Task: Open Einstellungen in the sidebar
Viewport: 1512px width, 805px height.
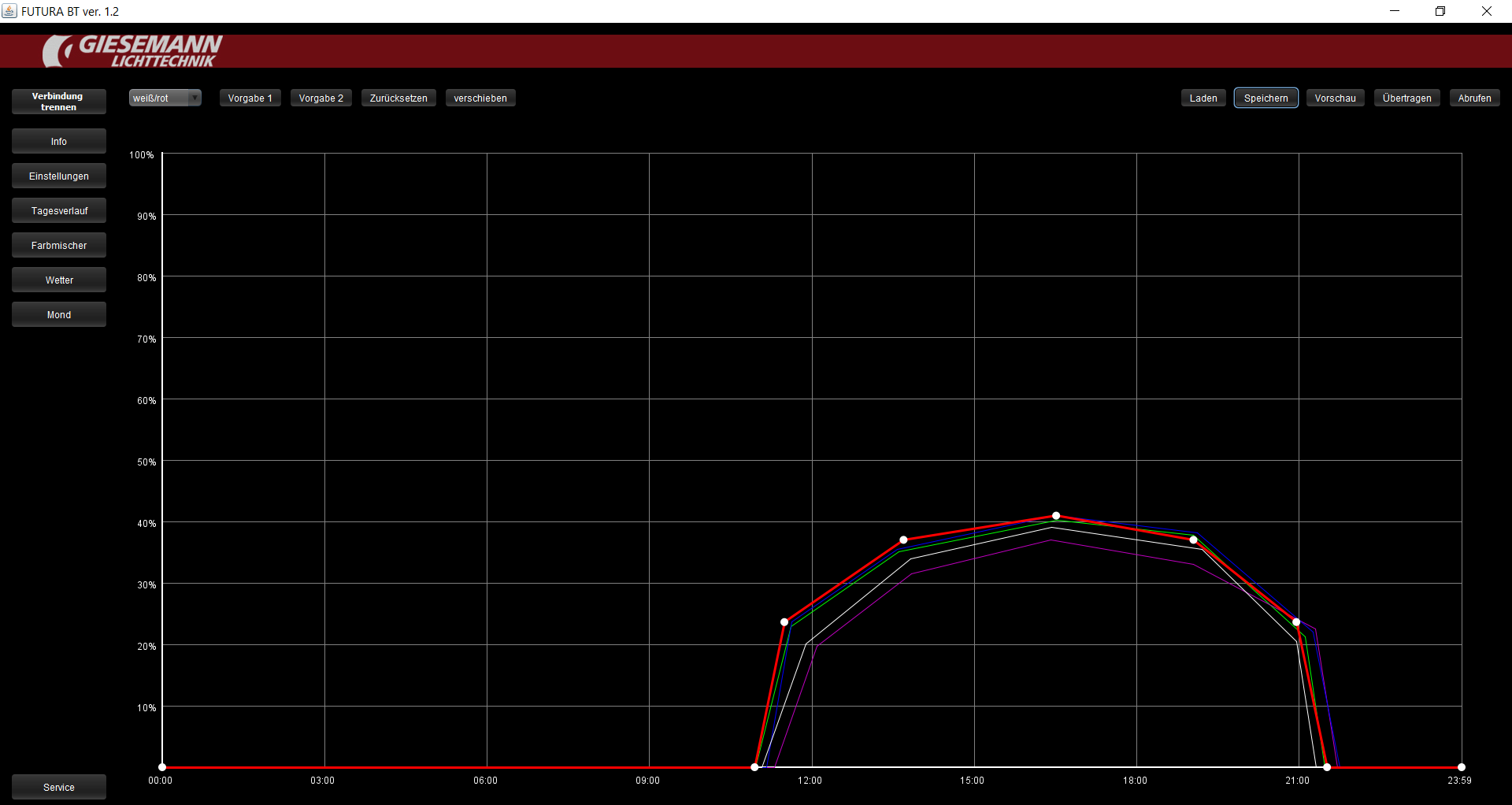Action: point(58,176)
